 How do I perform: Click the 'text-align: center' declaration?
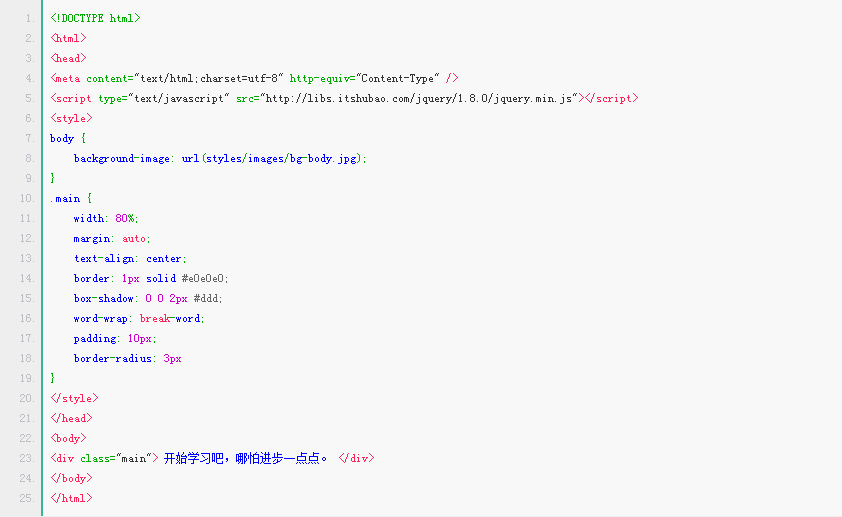pyautogui.click(x=130, y=259)
